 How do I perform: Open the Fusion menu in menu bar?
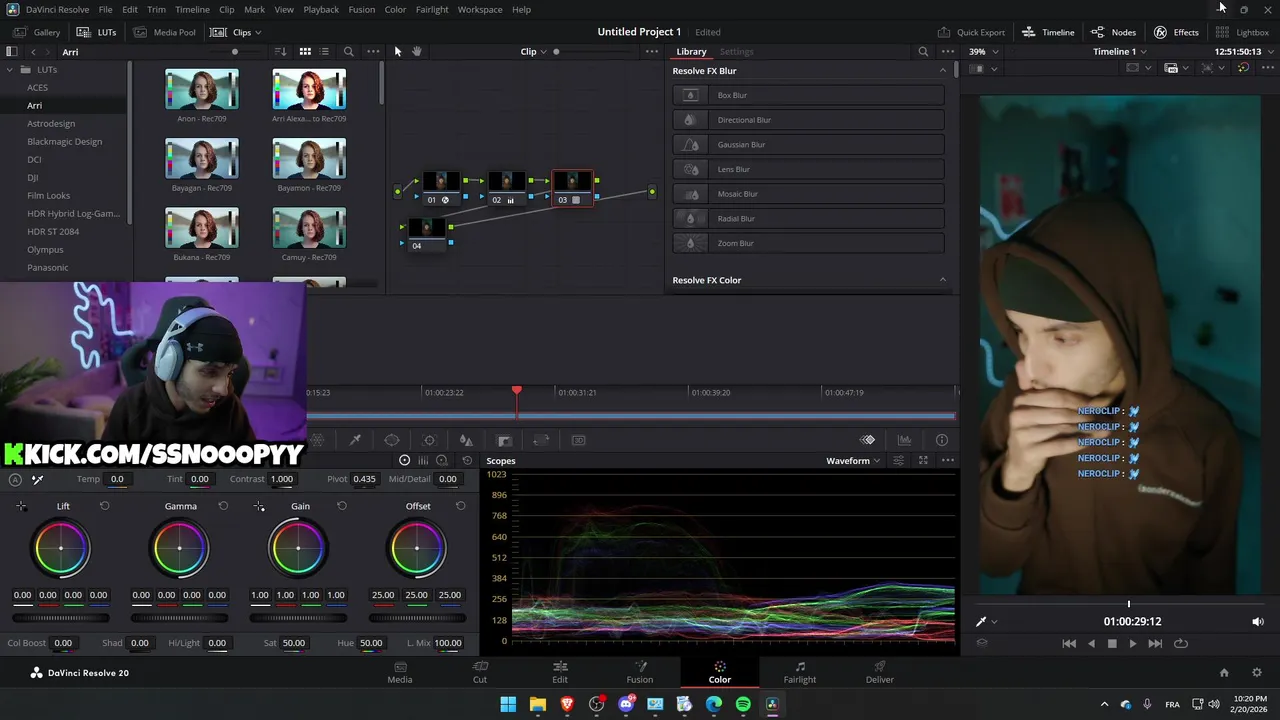[x=362, y=9]
